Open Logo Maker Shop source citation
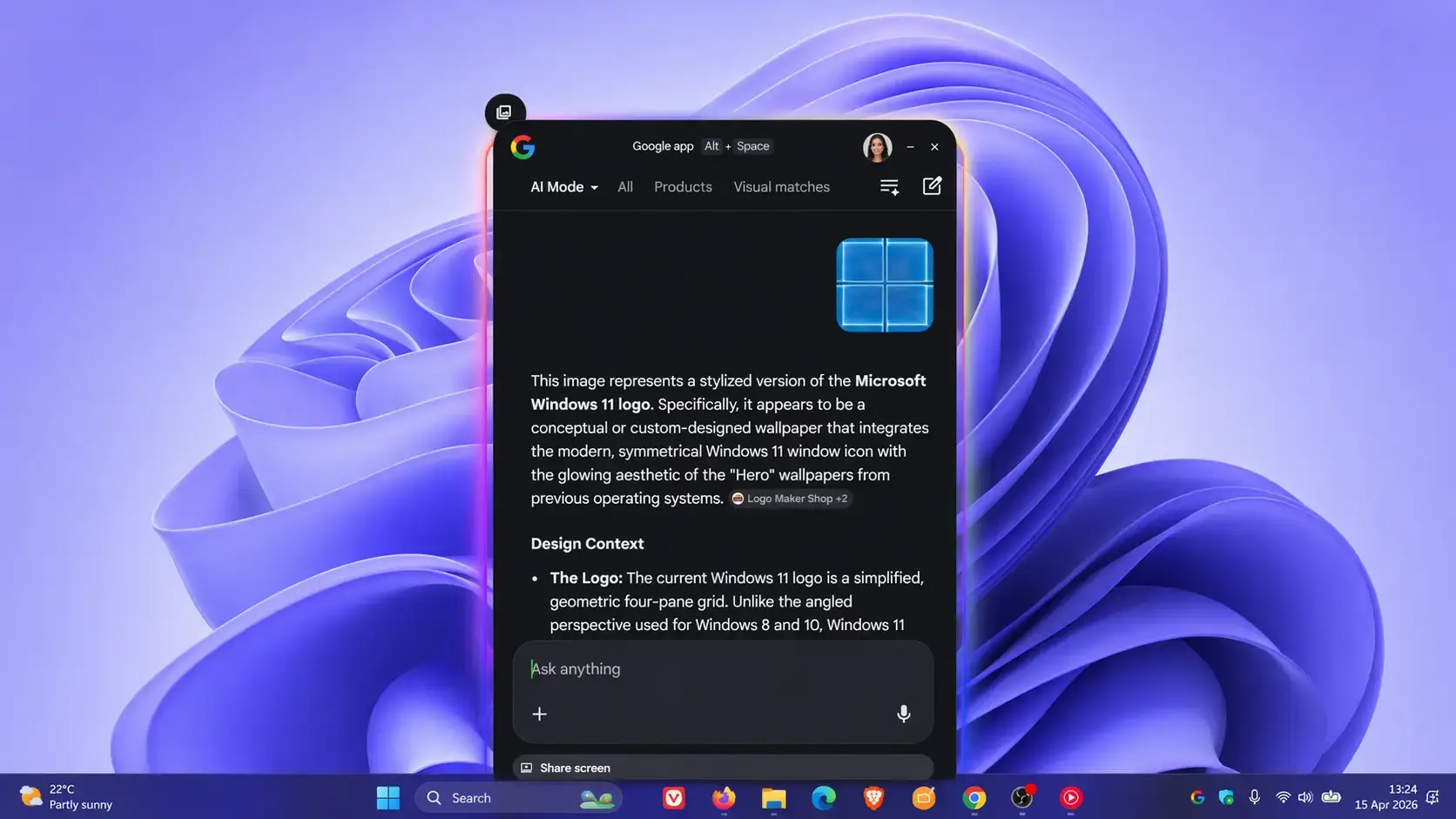Screen dimensions: 1456x819 pos(790,499)
